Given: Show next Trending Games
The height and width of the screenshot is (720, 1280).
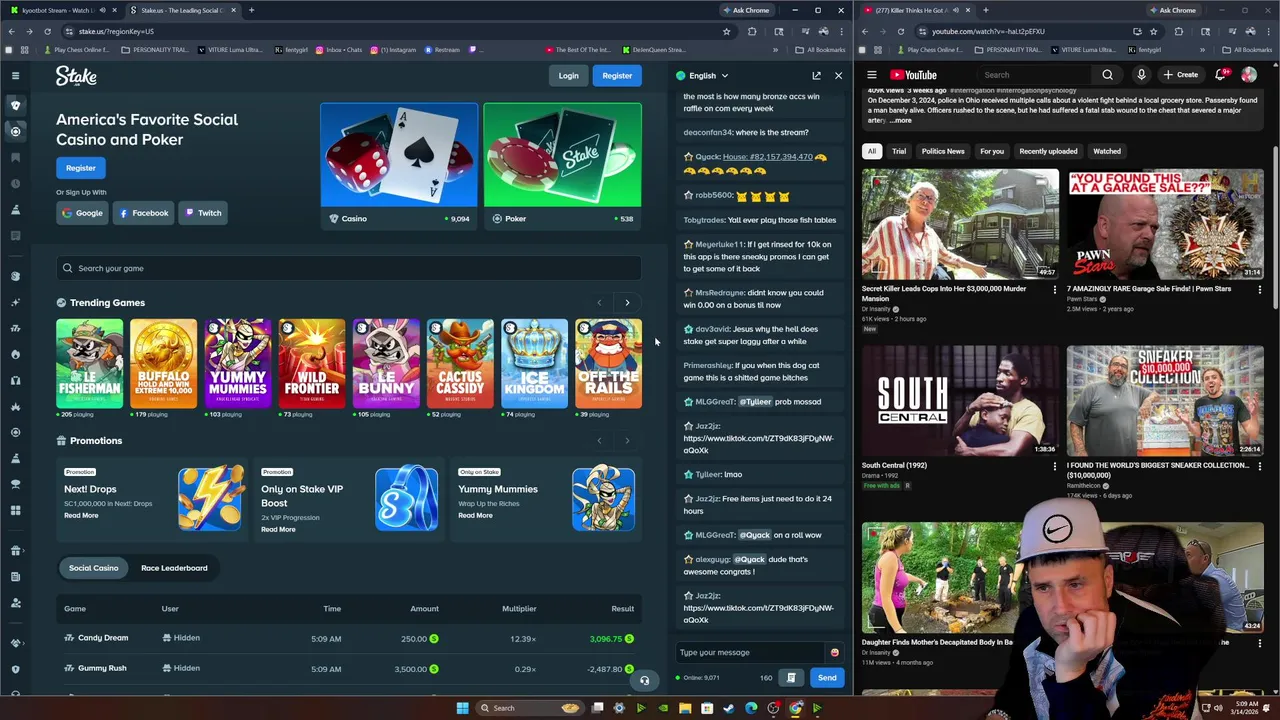Looking at the screenshot, I should coord(627,302).
